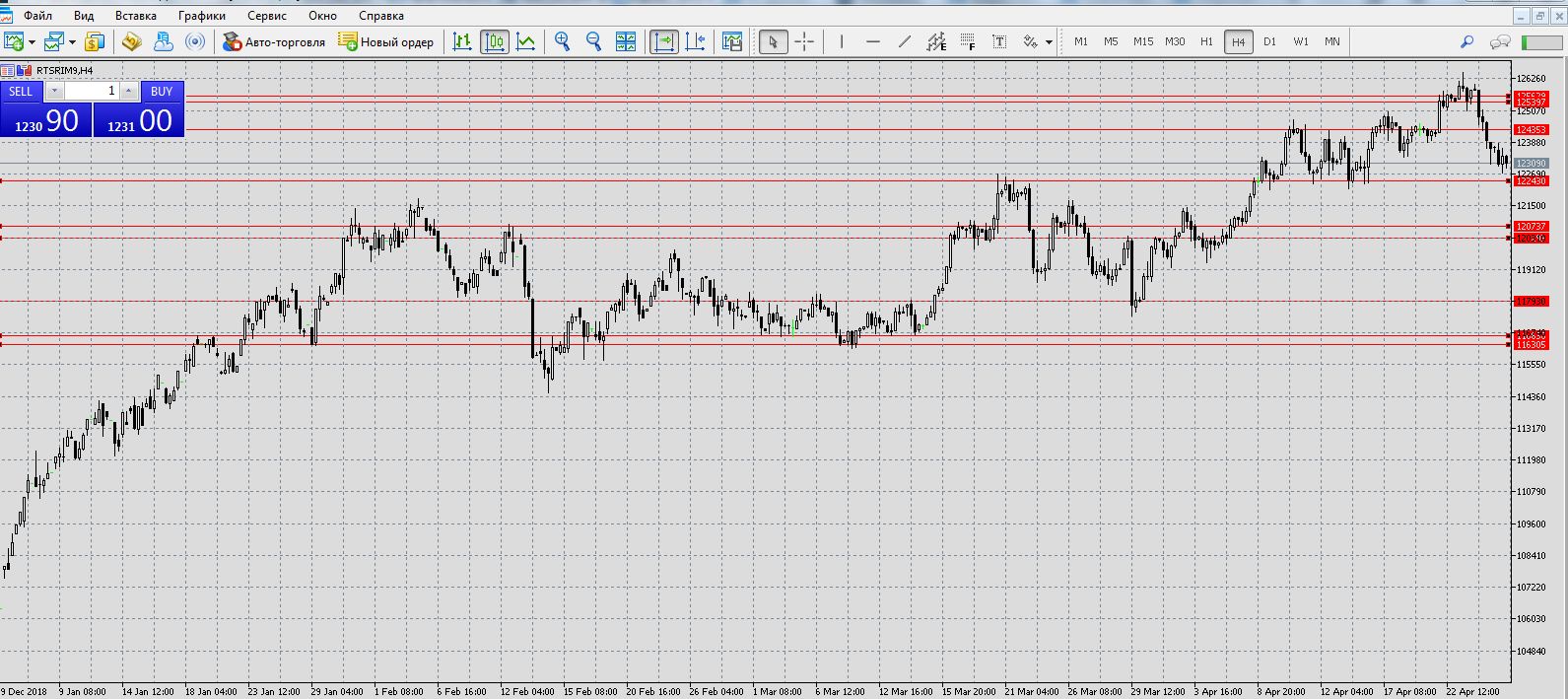This screenshot has width=1568, height=699.
Task: Open the Вставка menu
Action: pyautogui.click(x=135, y=16)
